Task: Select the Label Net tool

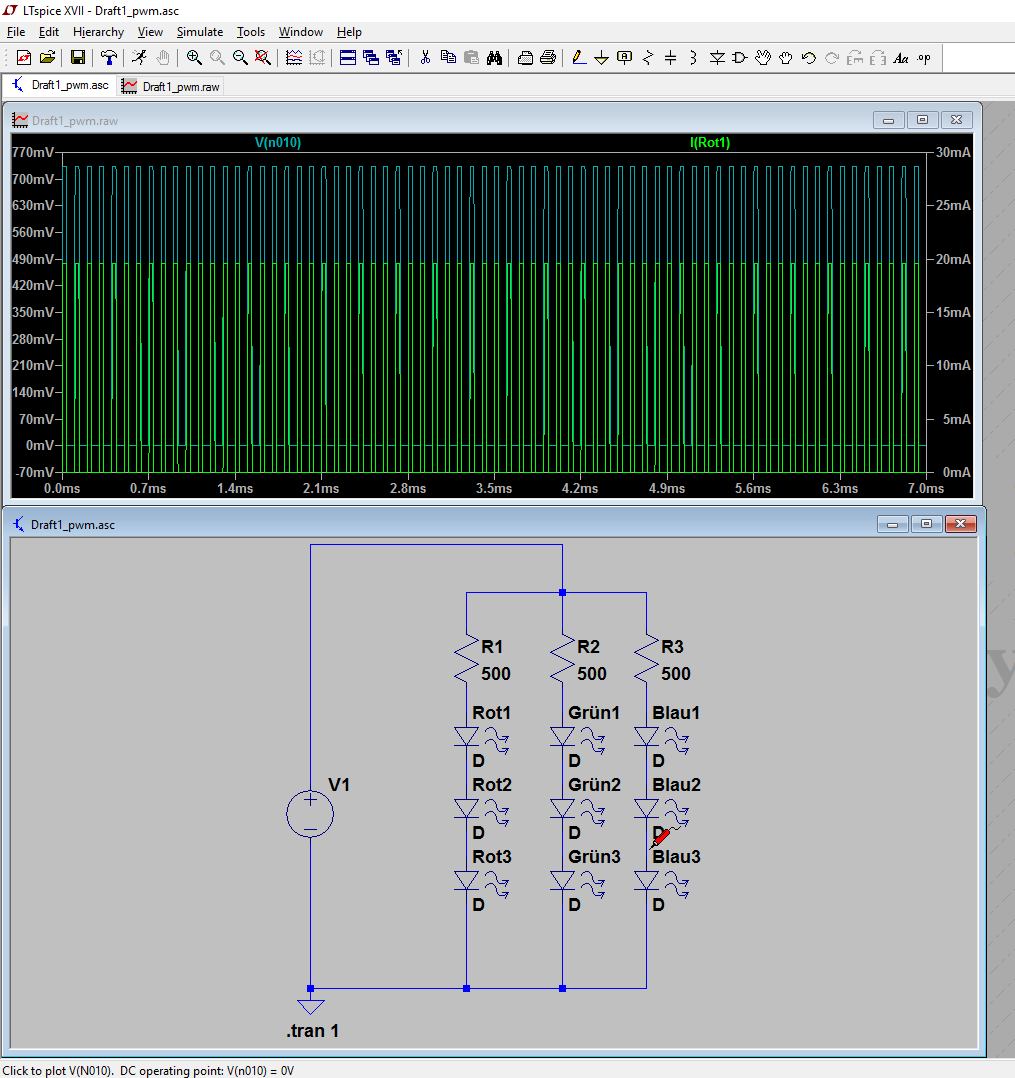Action: pyautogui.click(x=624, y=58)
